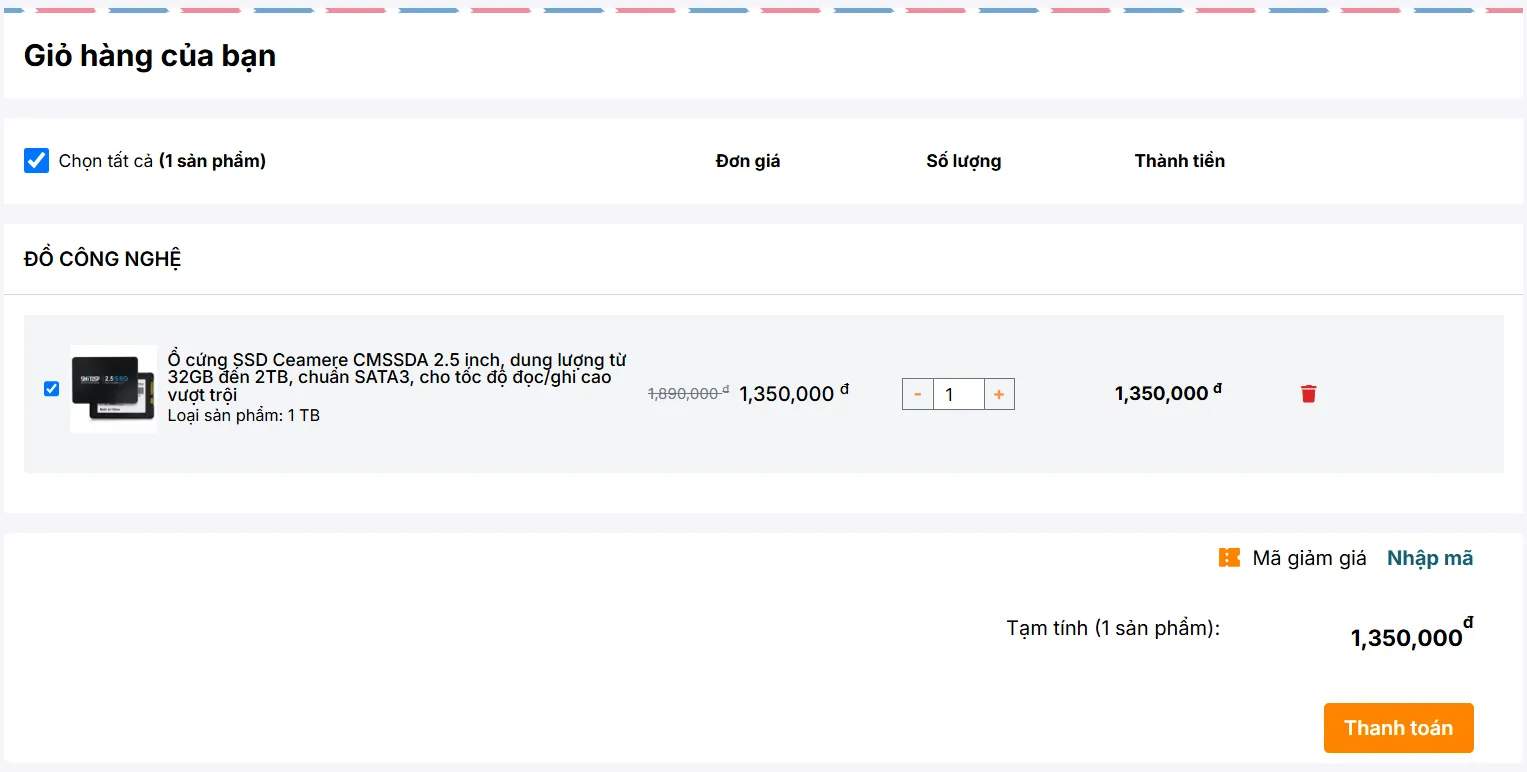Uncheck the Ceamere SSD product checkbox
Screen dimensions: 1527x772
tap(52, 389)
